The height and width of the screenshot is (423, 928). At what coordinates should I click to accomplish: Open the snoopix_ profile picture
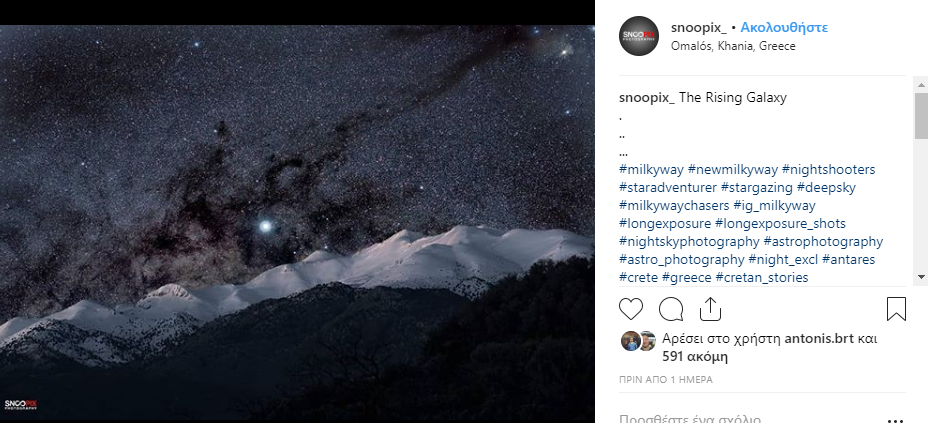pos(639,36)
